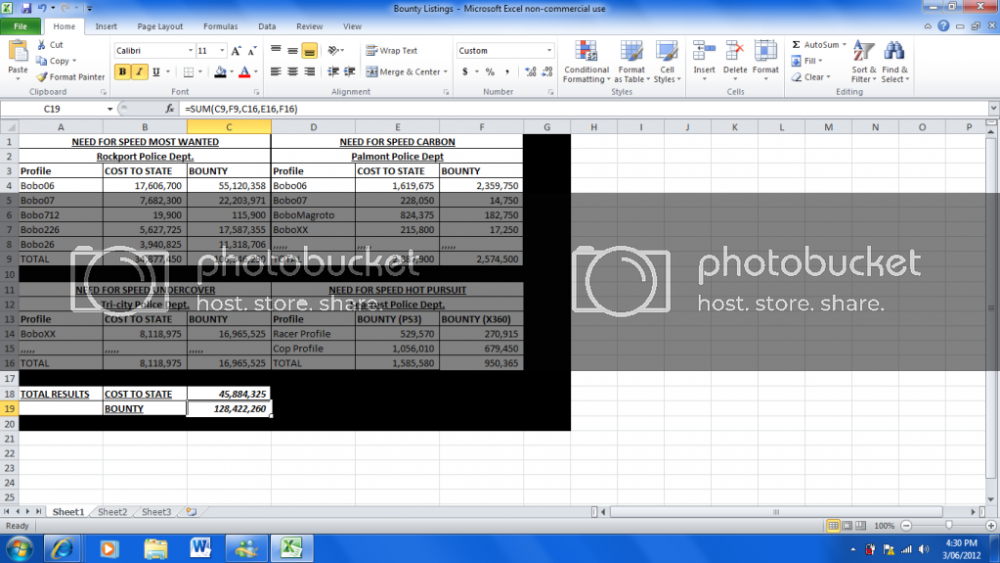Switch to the Page Layout tab
This screenshot has width=1000, height=563.
(160, 26)
